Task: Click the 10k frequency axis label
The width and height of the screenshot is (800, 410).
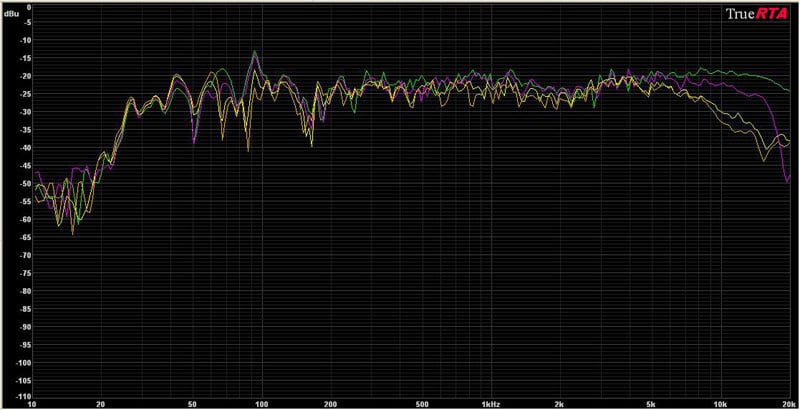Action: click(x=718, y=404)
